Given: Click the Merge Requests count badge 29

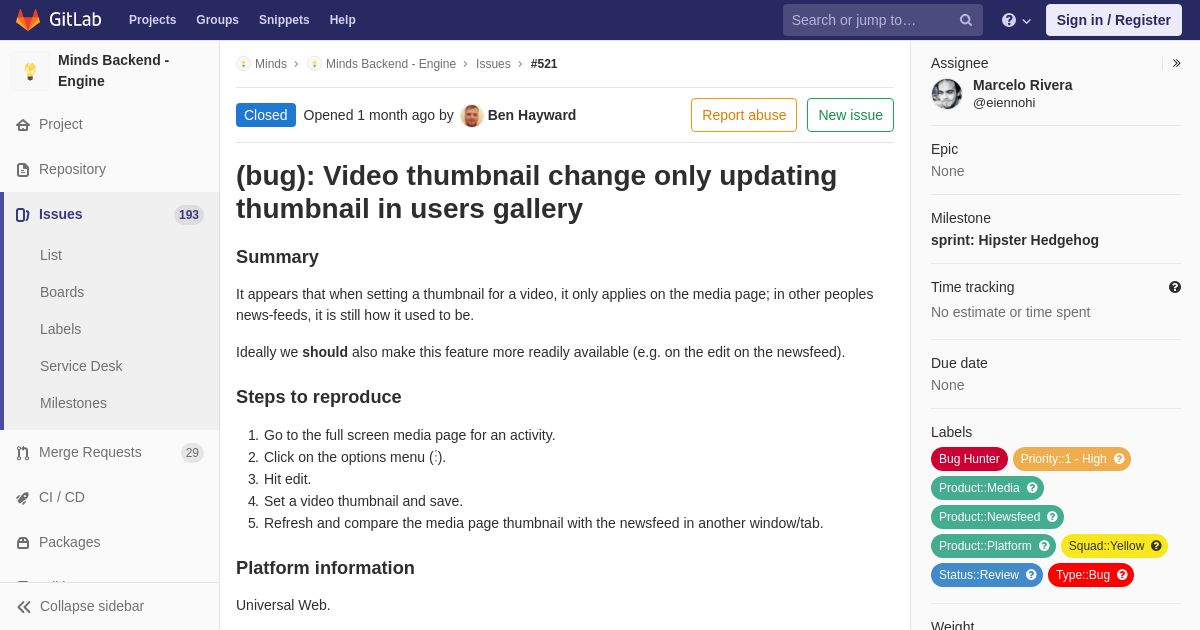Looking at the screenshot, I should pyautogui.click(x=192, y=453).
